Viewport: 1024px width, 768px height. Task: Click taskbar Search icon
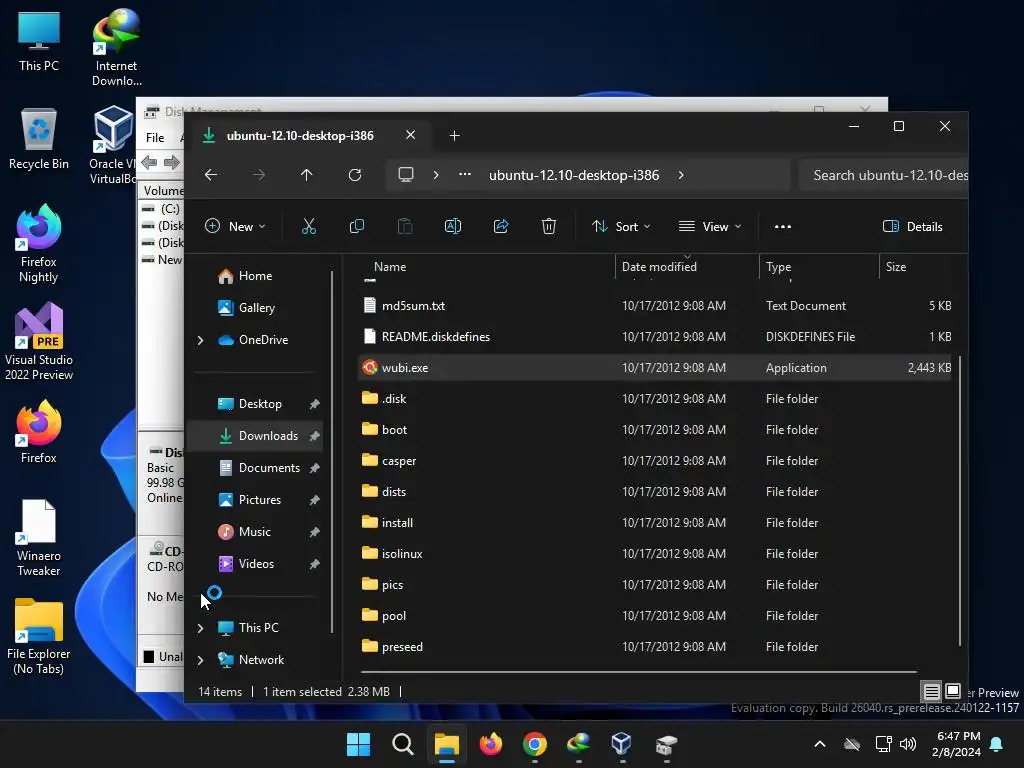coord(402,744)
